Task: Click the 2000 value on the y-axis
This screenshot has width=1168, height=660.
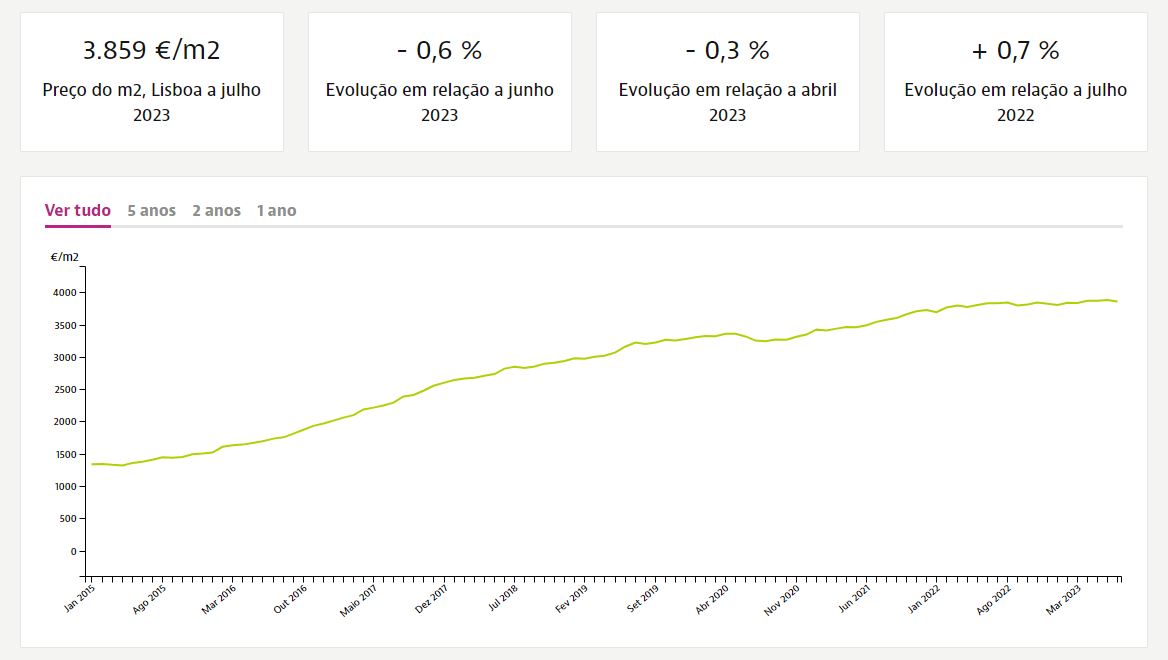Action: pyautogui.click(x=63, y=422)
